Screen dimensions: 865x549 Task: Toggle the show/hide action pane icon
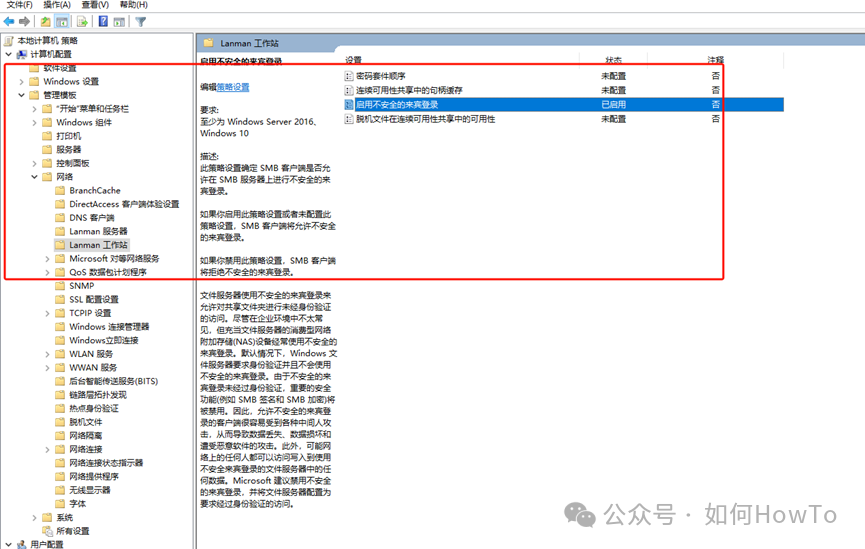click(119, 22)
